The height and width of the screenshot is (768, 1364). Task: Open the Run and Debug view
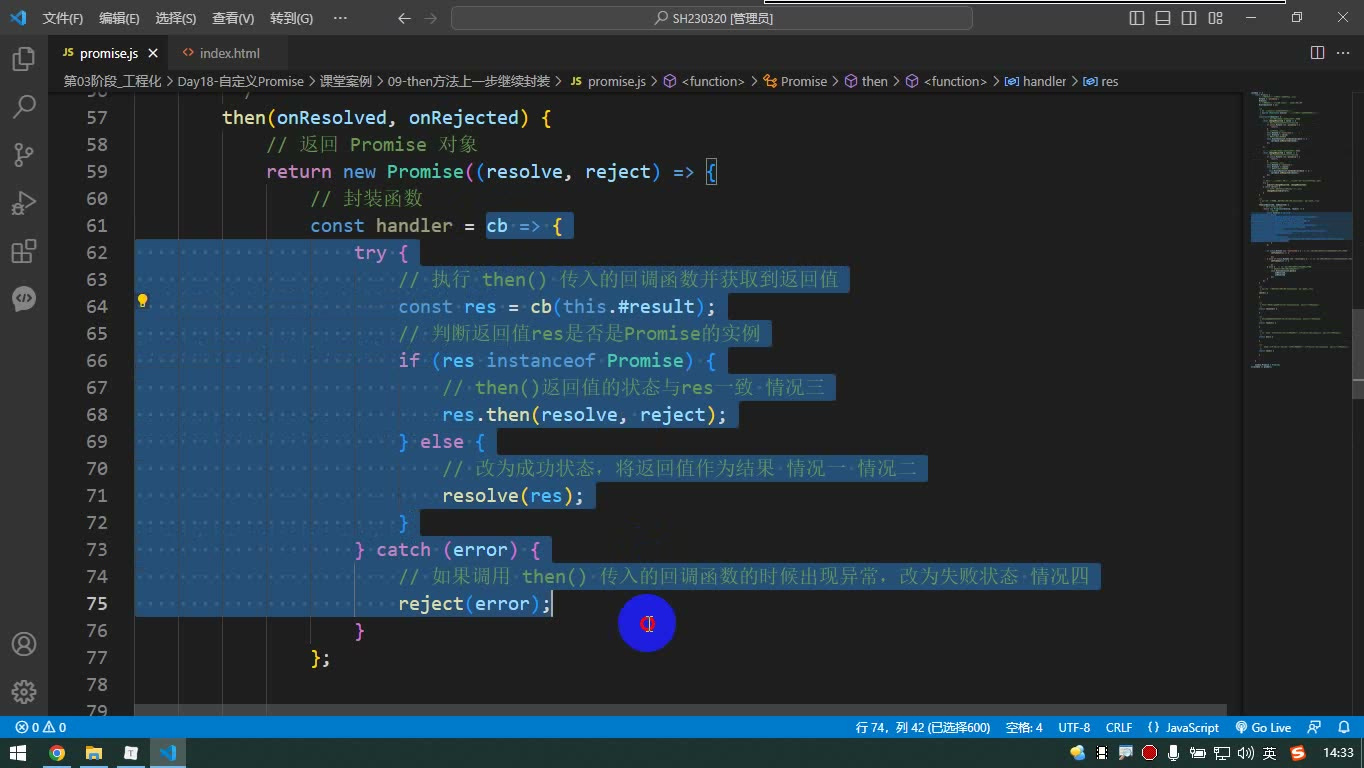(x=24, y=202)
